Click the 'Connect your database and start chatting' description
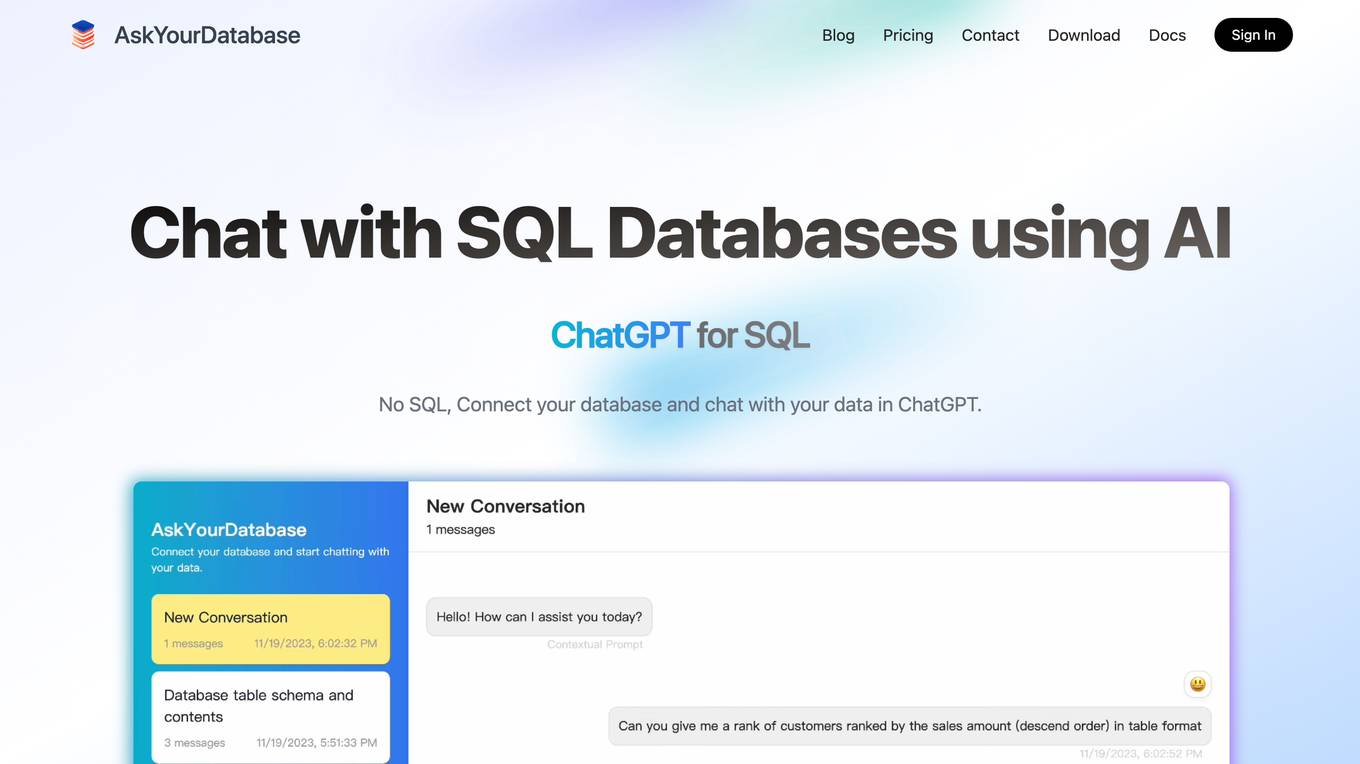The height and width of the screenshot is (764, 1360). click(x=270, y=560)
